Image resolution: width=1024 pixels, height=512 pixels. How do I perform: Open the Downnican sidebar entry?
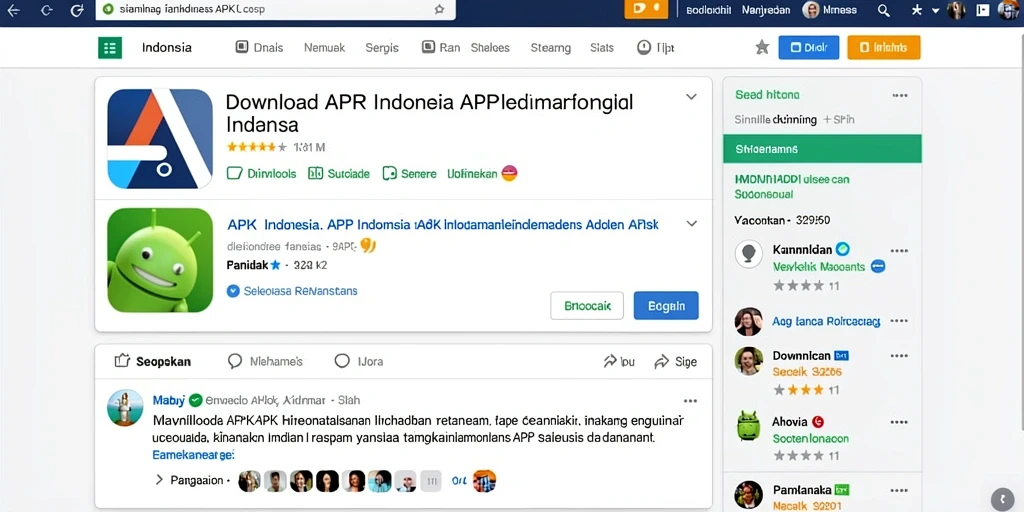tap(801, 355)
